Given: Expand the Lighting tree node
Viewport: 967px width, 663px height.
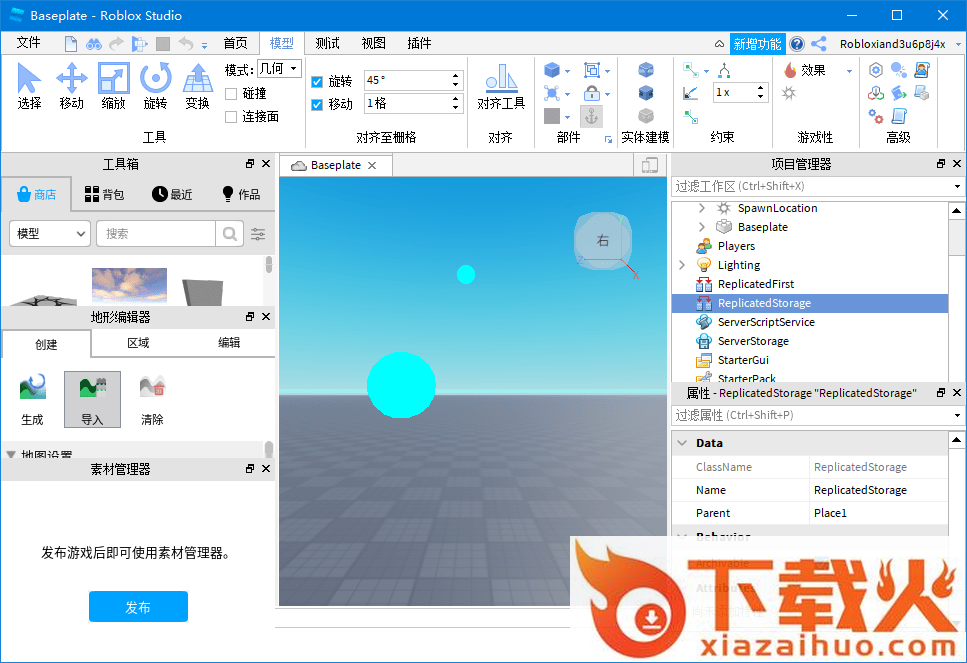Looking at the screenshot, I should tap(682, 265).
